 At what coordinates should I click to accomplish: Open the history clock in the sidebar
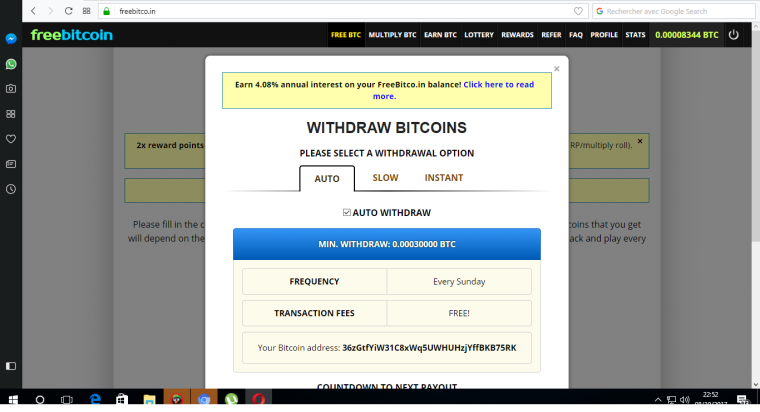coord(10,188)
